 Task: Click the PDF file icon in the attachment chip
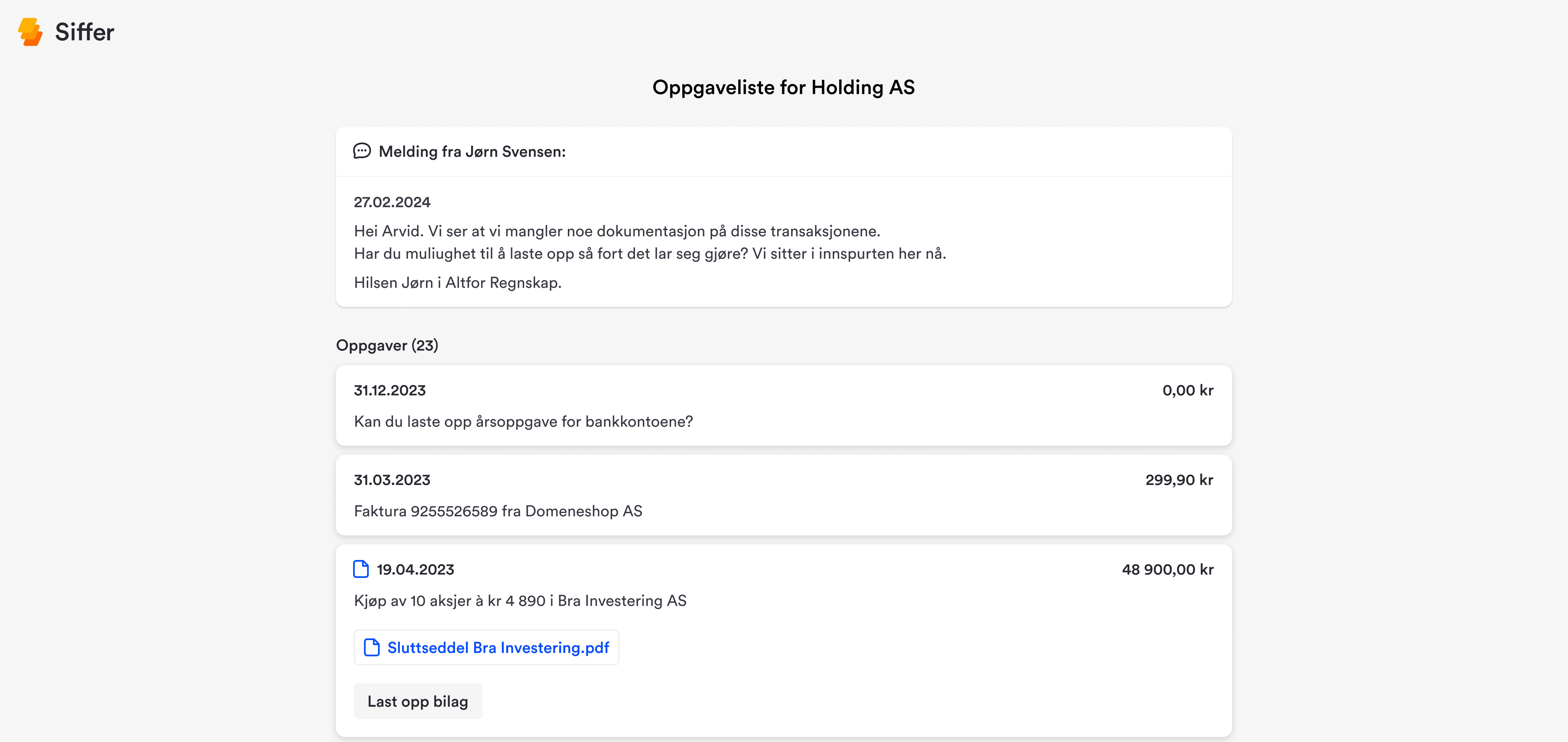coord(371,647)
